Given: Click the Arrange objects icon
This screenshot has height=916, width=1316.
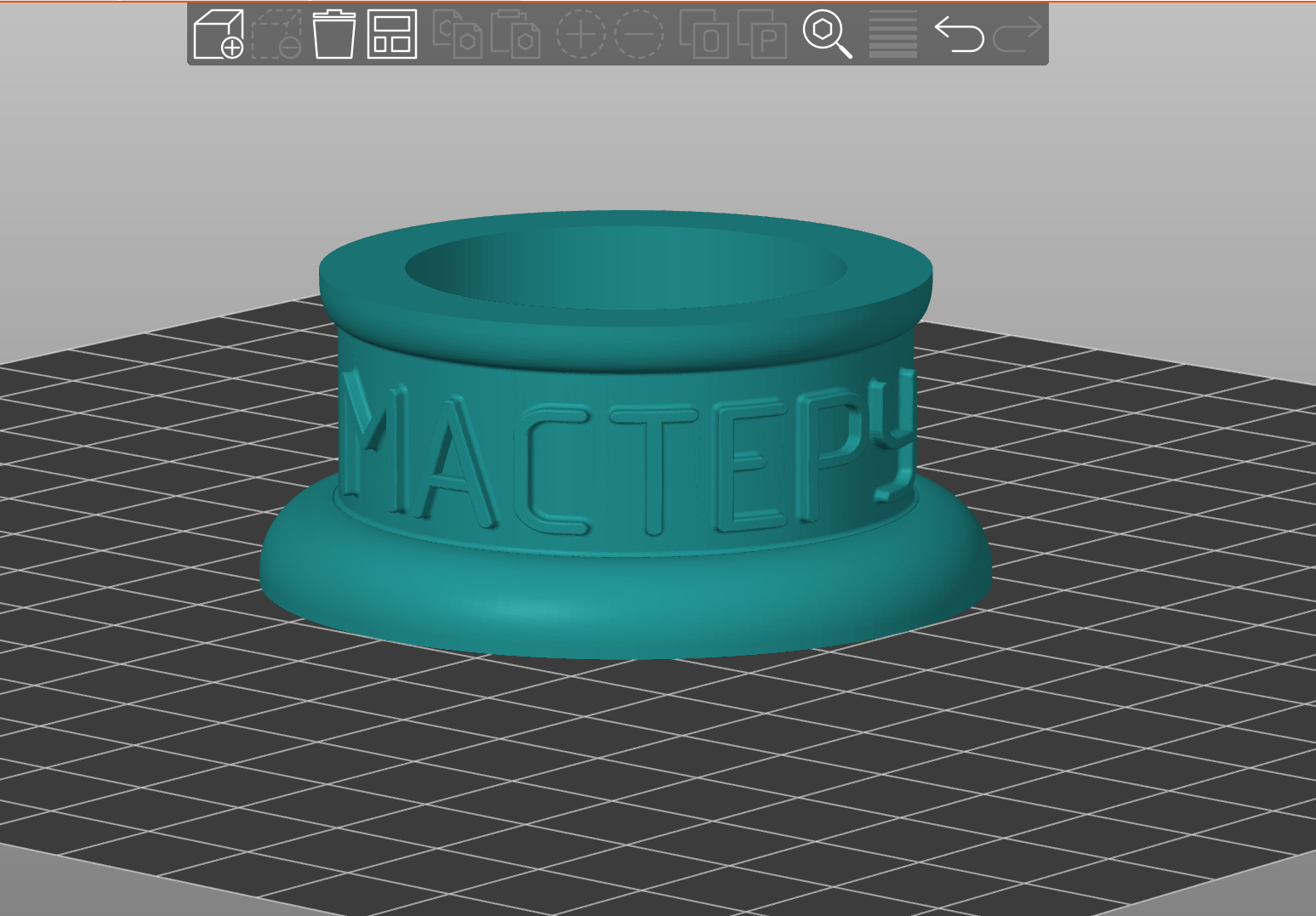Looking at the screenshot, I should [392, 34].
